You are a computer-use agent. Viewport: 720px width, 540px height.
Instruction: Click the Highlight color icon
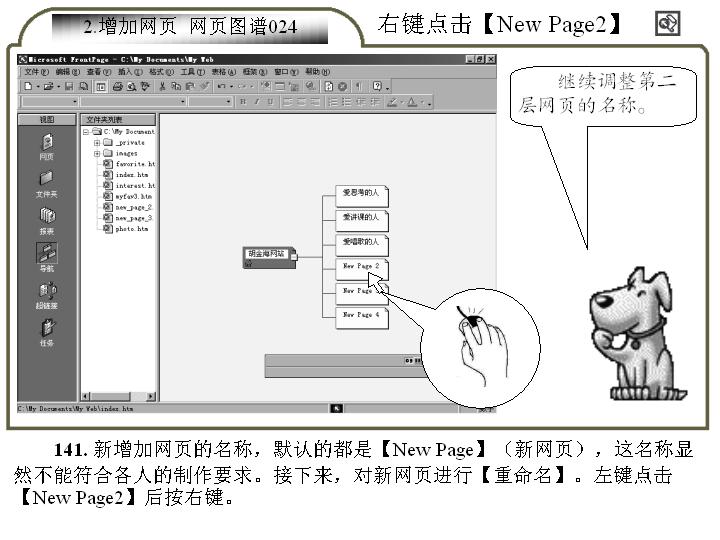[x=392, y=101]
